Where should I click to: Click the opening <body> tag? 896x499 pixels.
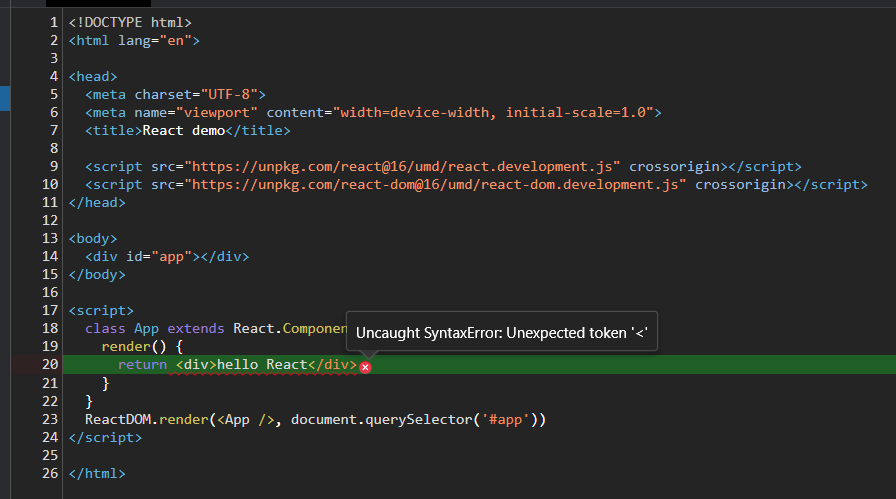pos(93,238)
